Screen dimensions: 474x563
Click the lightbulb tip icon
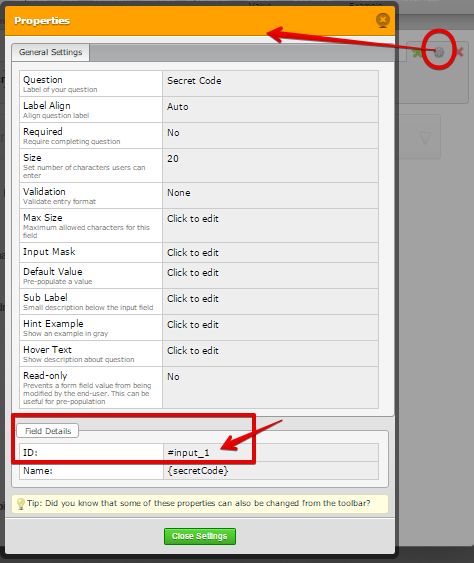[20, 504]
